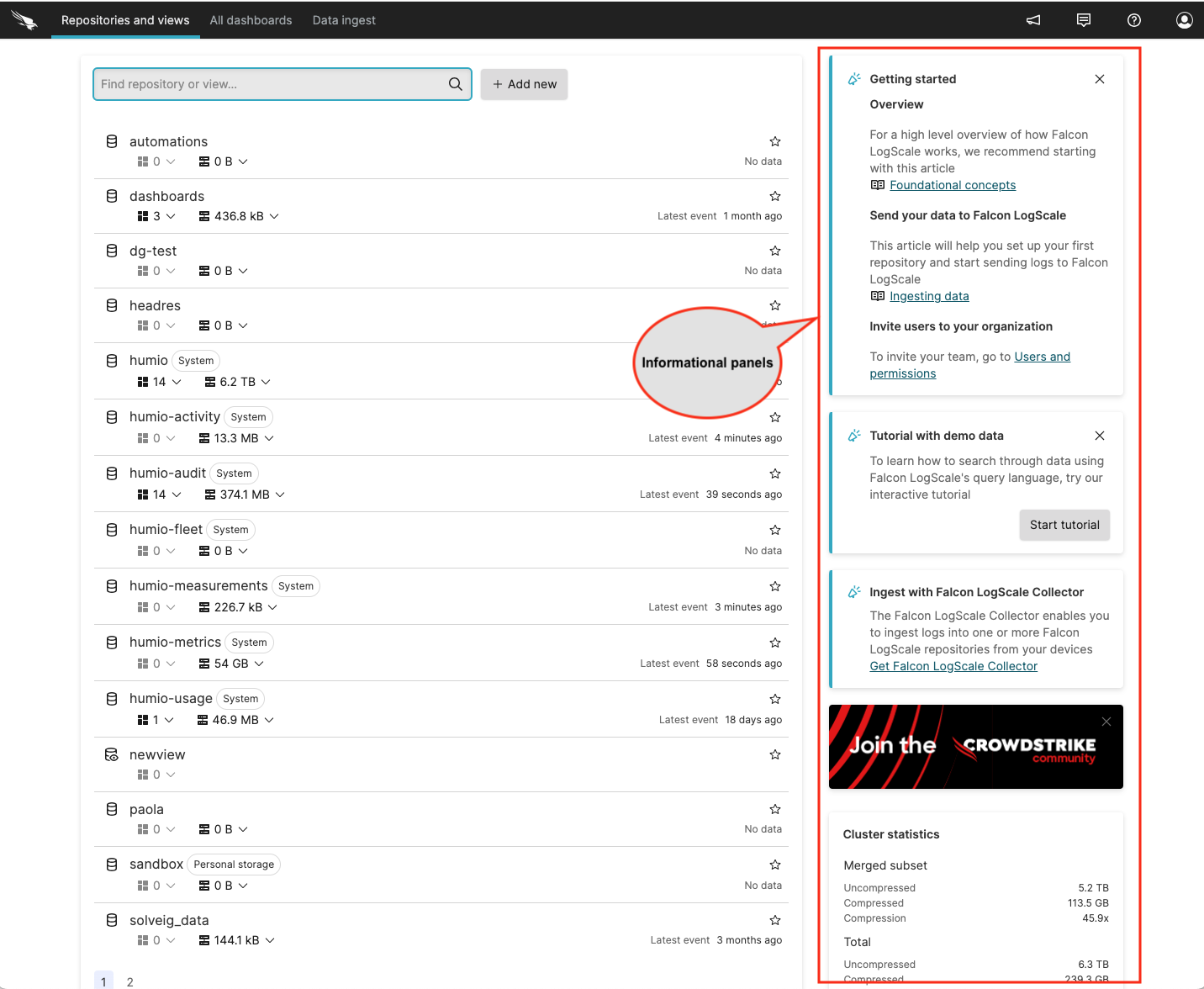1204x989 pixels.
Task: Click the search magnifier icon
Action: [455, 84]
